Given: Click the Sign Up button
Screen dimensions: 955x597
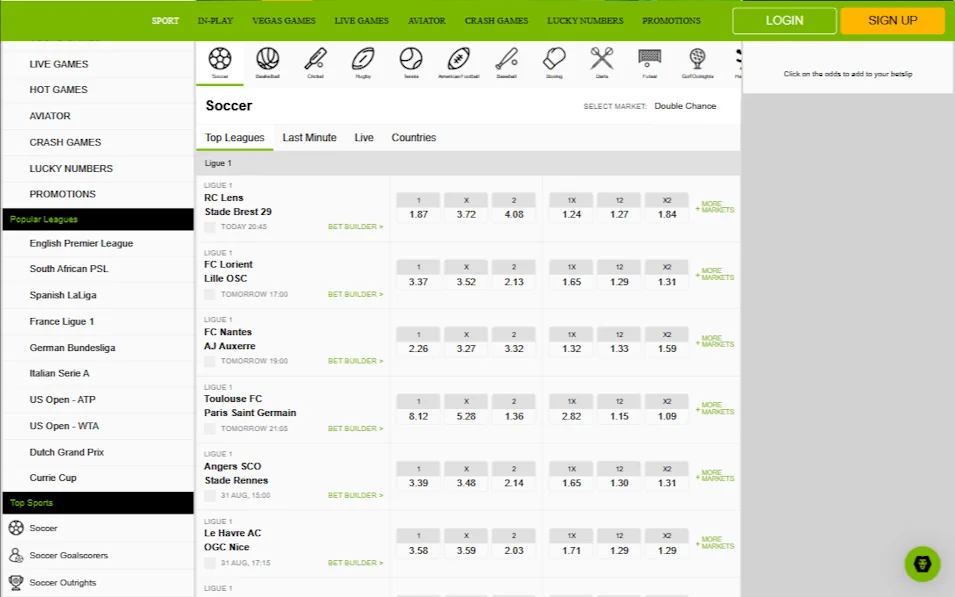Looking at the screenshot, I should click(x=892, y=21).
